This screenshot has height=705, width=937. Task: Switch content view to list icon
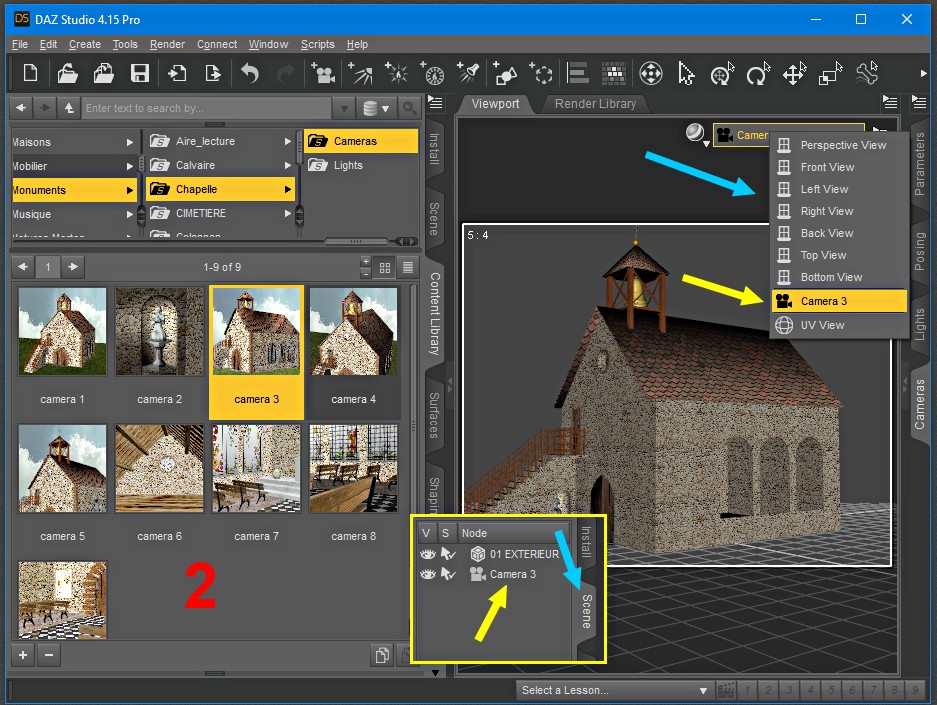click(x=408, y=268)
